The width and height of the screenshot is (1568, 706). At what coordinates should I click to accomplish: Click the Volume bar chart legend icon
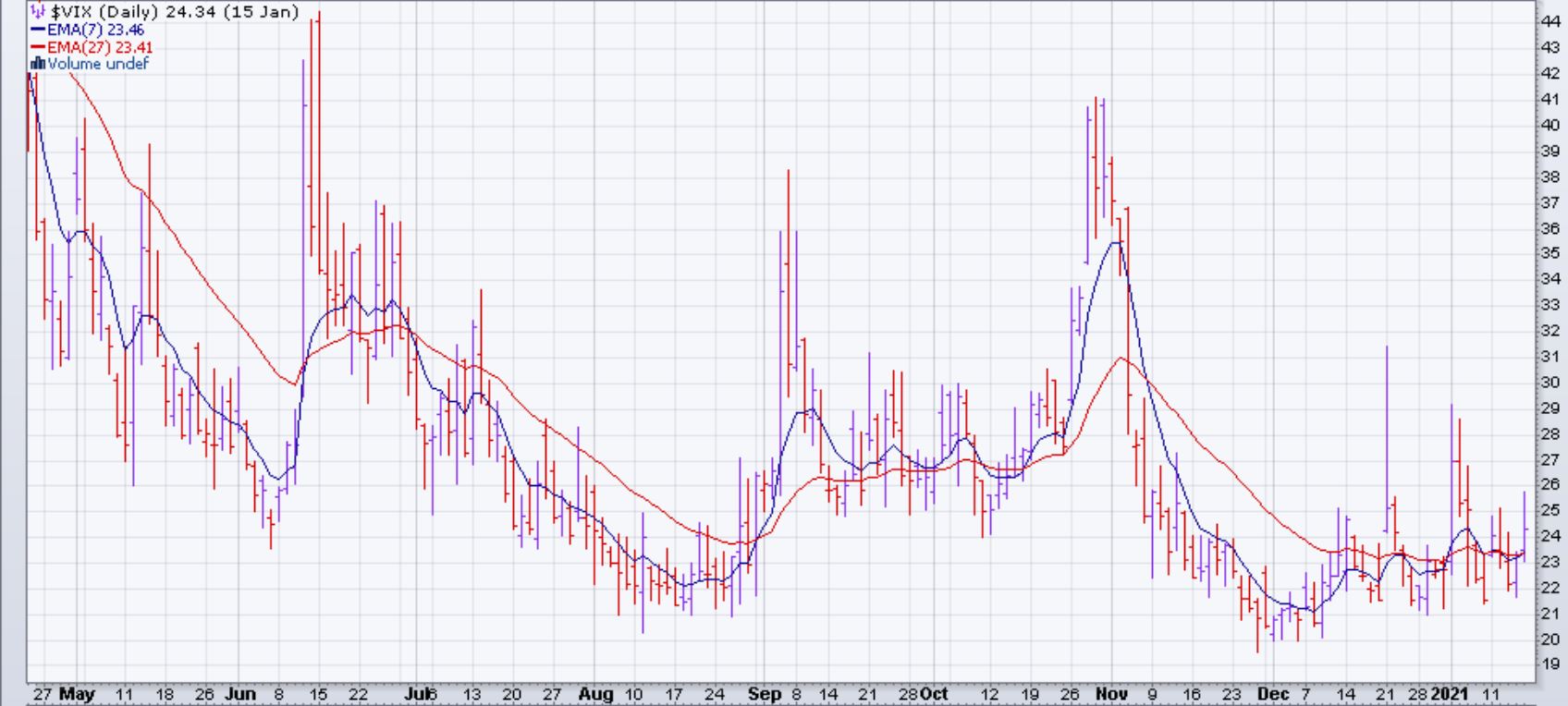(x=38, y=64)
